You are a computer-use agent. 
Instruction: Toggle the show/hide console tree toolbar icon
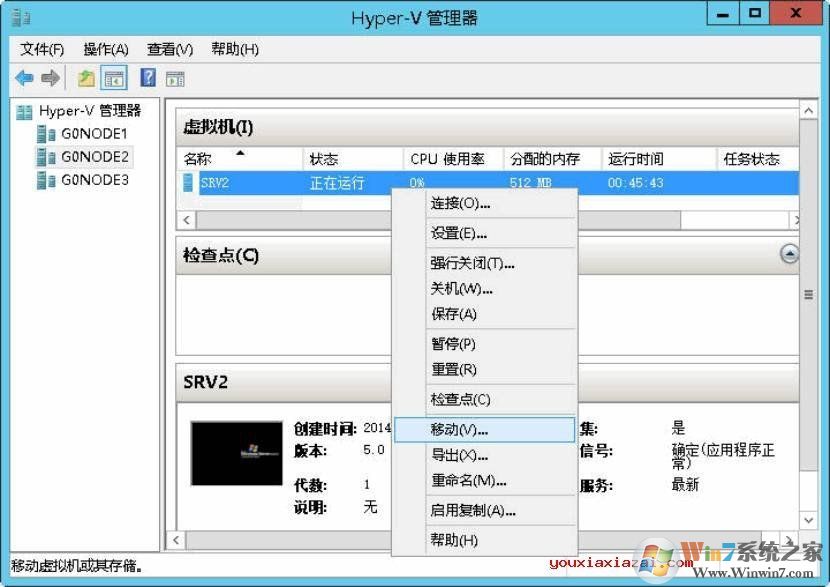[x=114, y=77]
